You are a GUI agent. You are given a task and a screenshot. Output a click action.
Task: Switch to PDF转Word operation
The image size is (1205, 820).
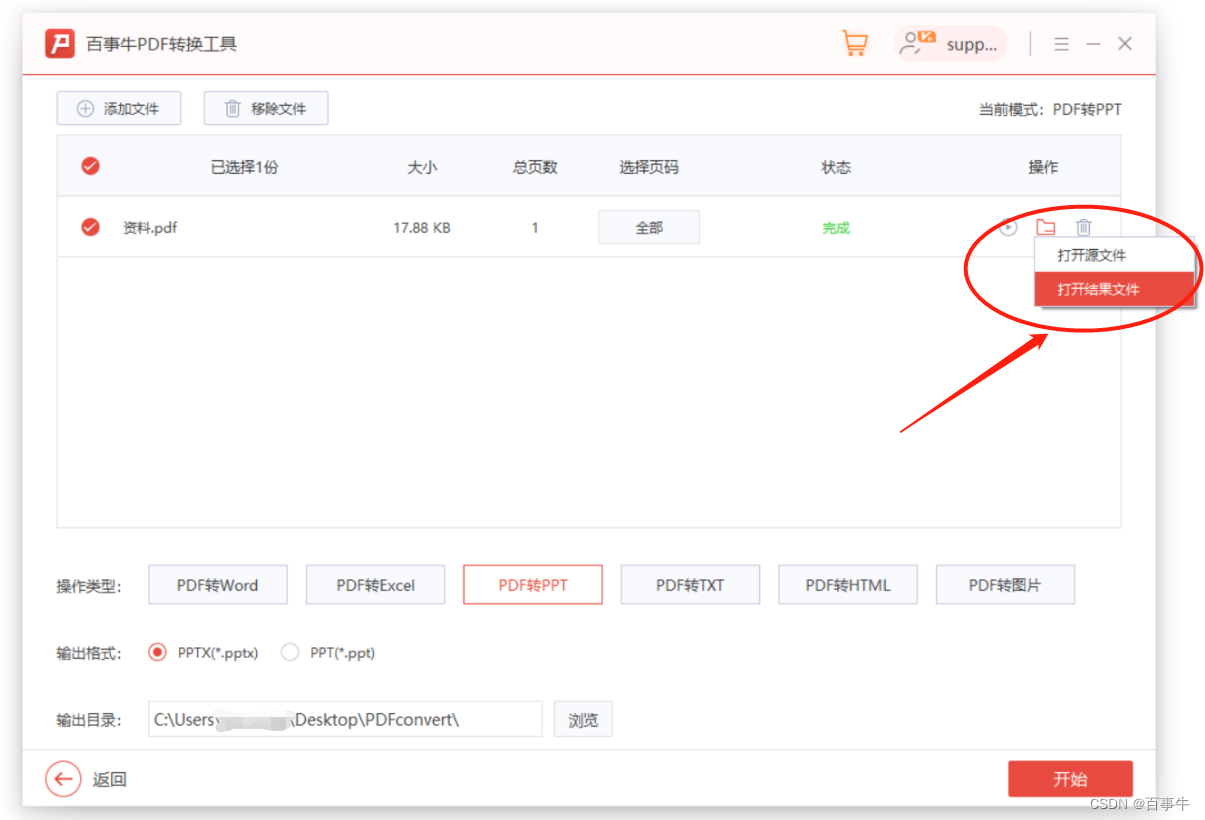[218, 585]
